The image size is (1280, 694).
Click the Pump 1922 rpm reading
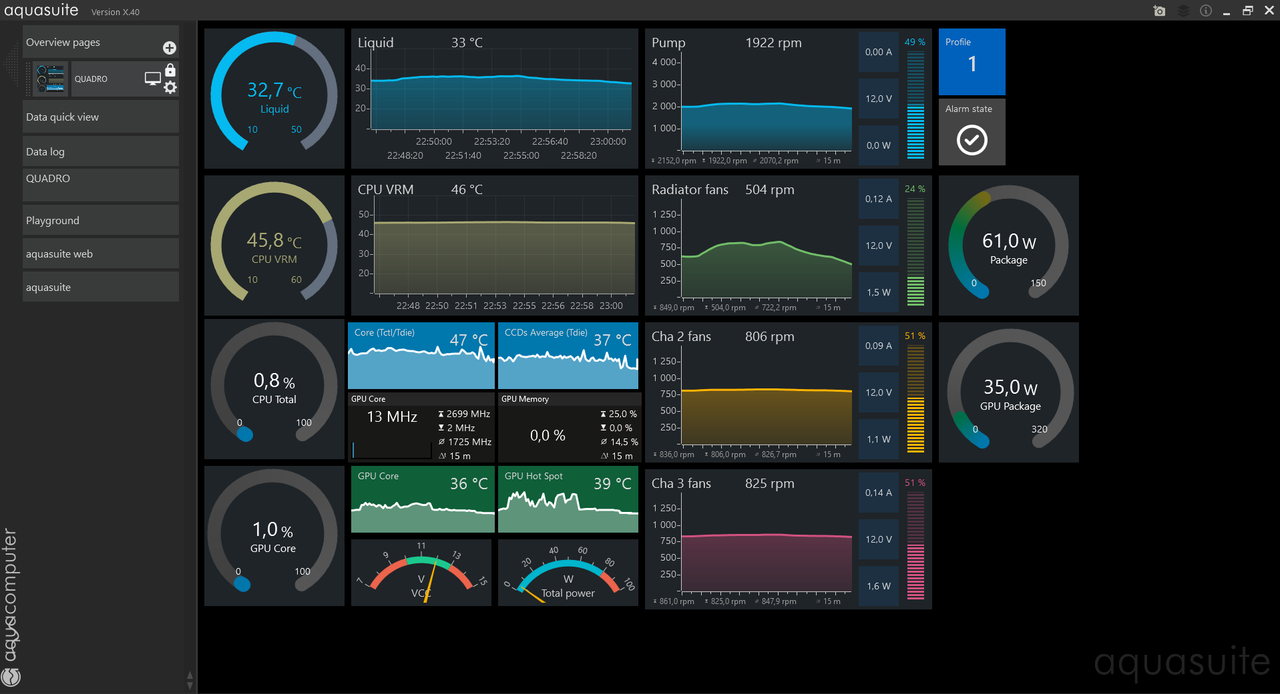click(x=773, y=43)
